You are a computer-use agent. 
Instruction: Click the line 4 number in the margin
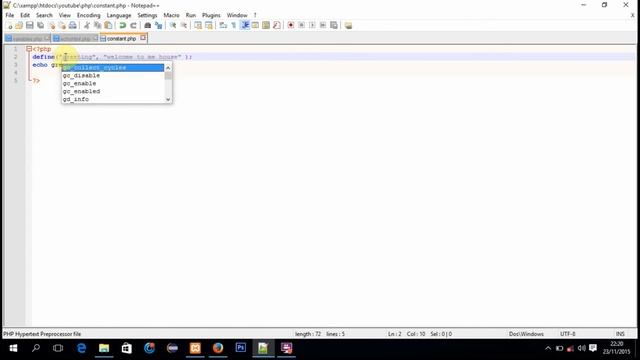(16, 73)
